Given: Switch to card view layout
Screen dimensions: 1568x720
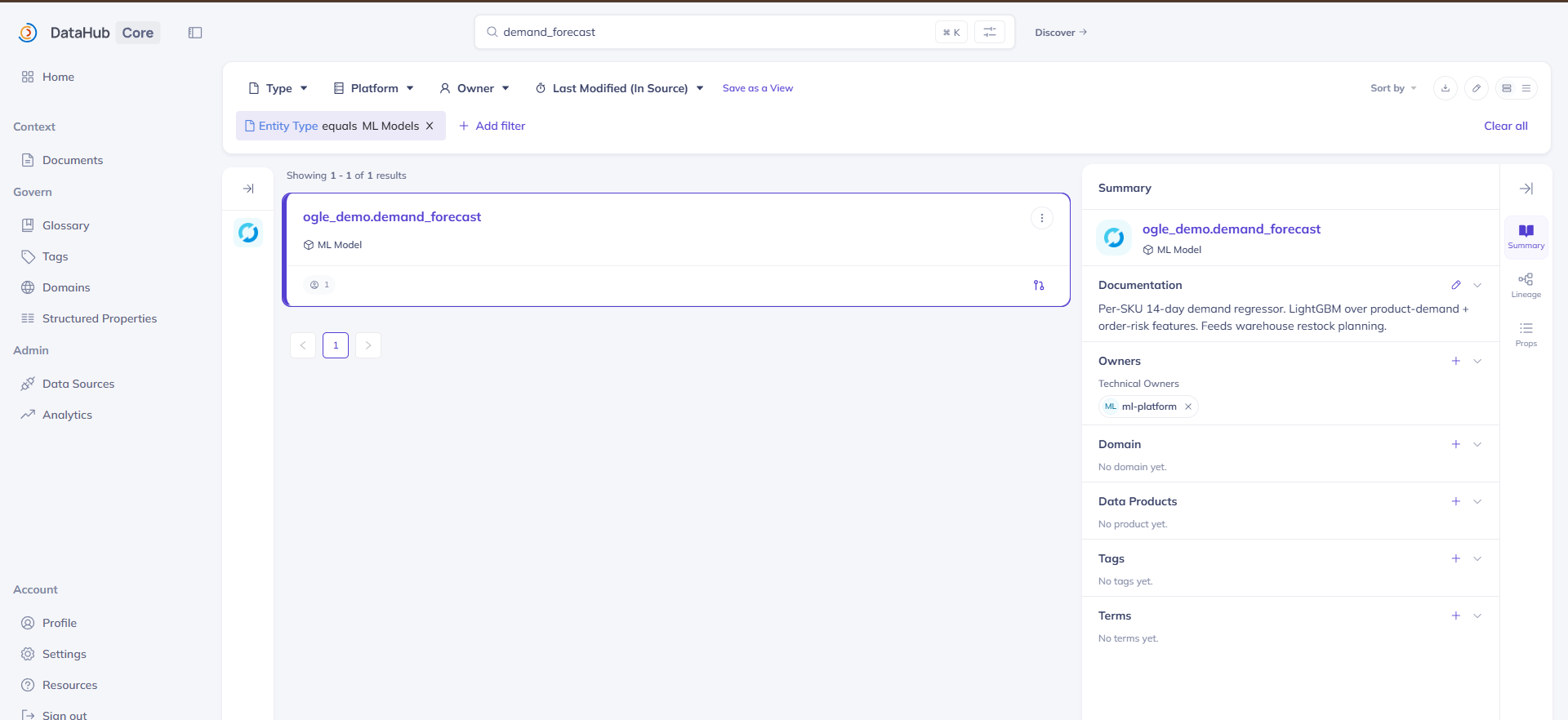Looking at the screenshot, I should click(1507, 88).
